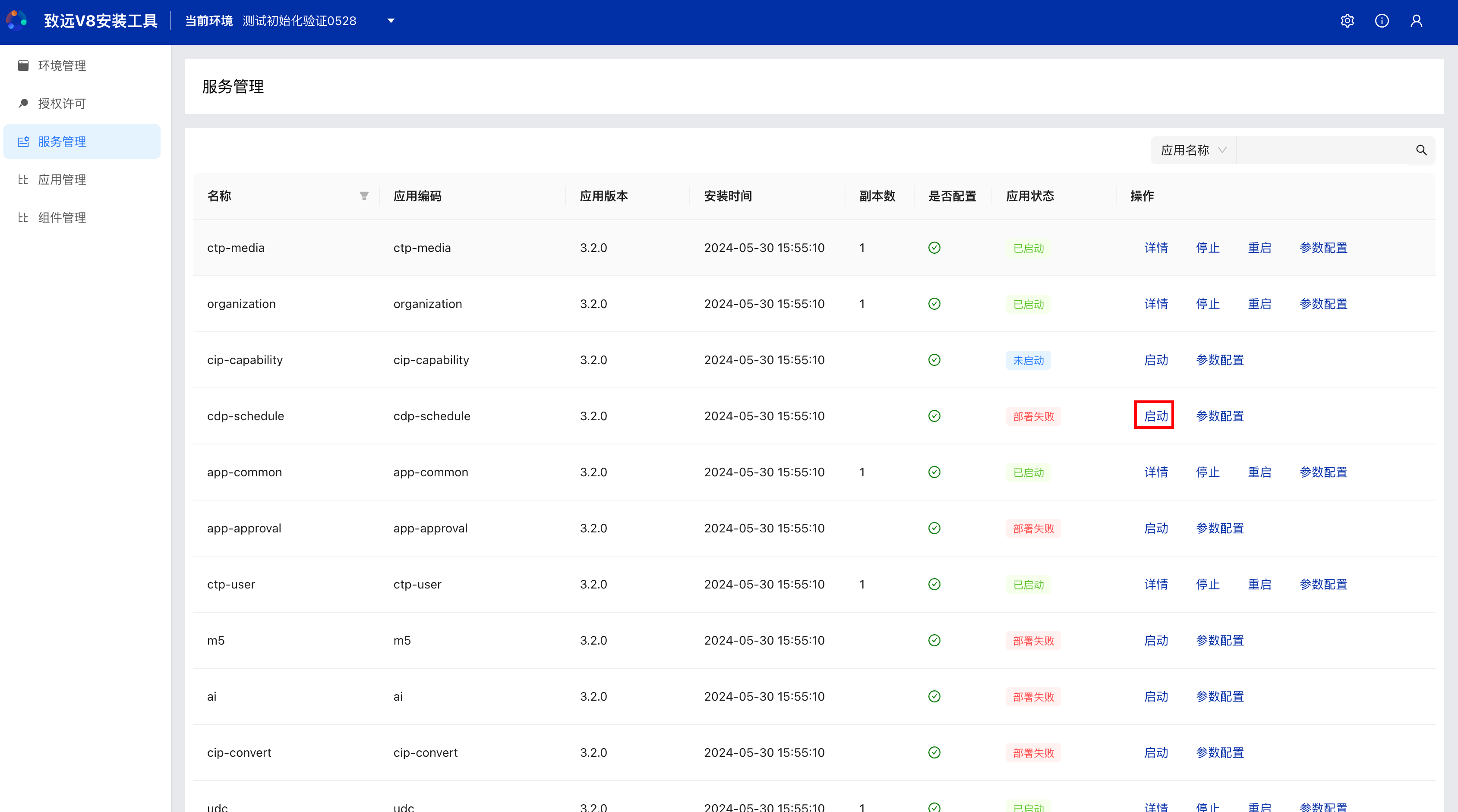
Task: Open 参数配置 for ai
Action: [1220, 696]
